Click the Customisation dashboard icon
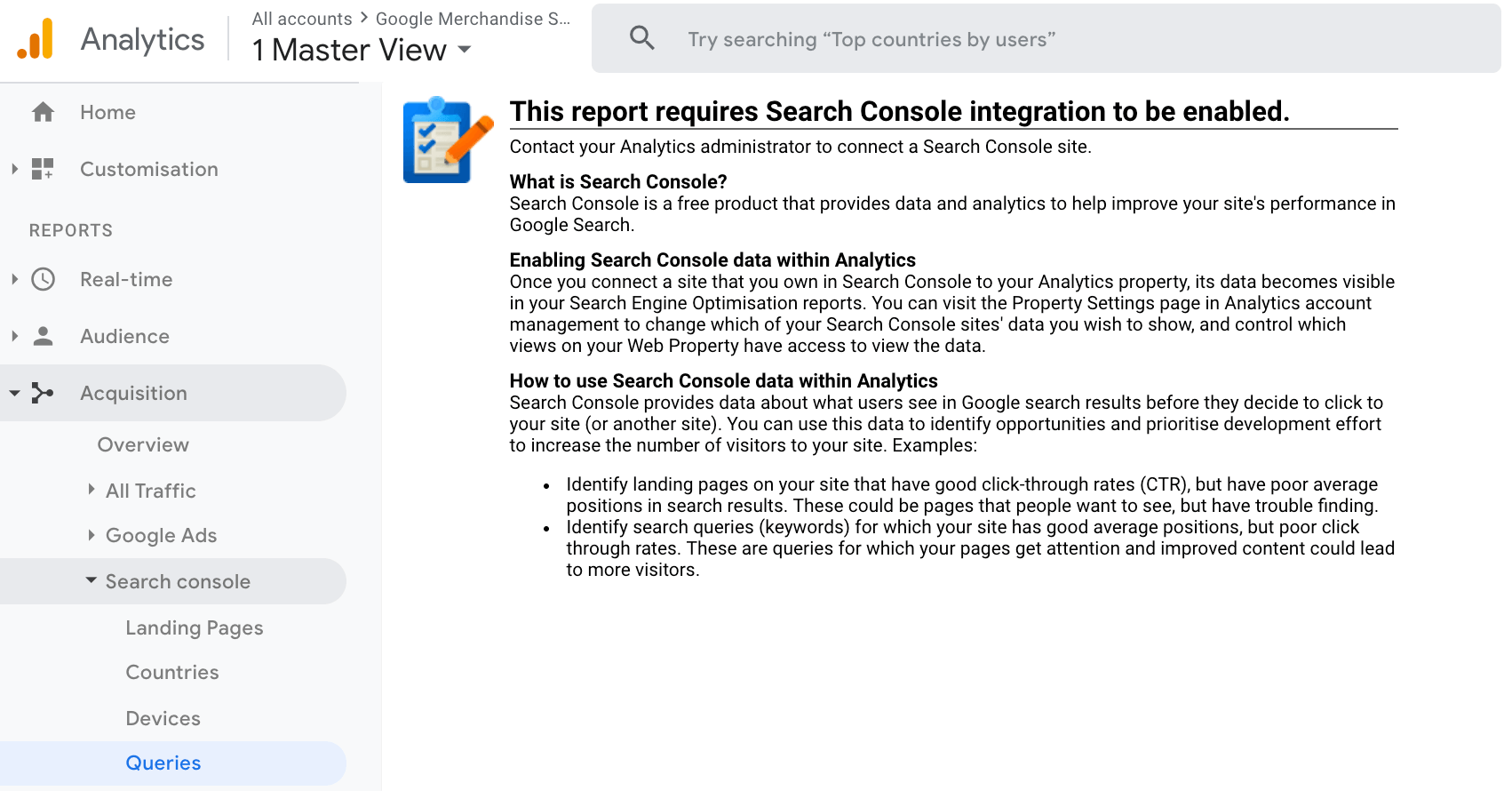 click(43, 169)
